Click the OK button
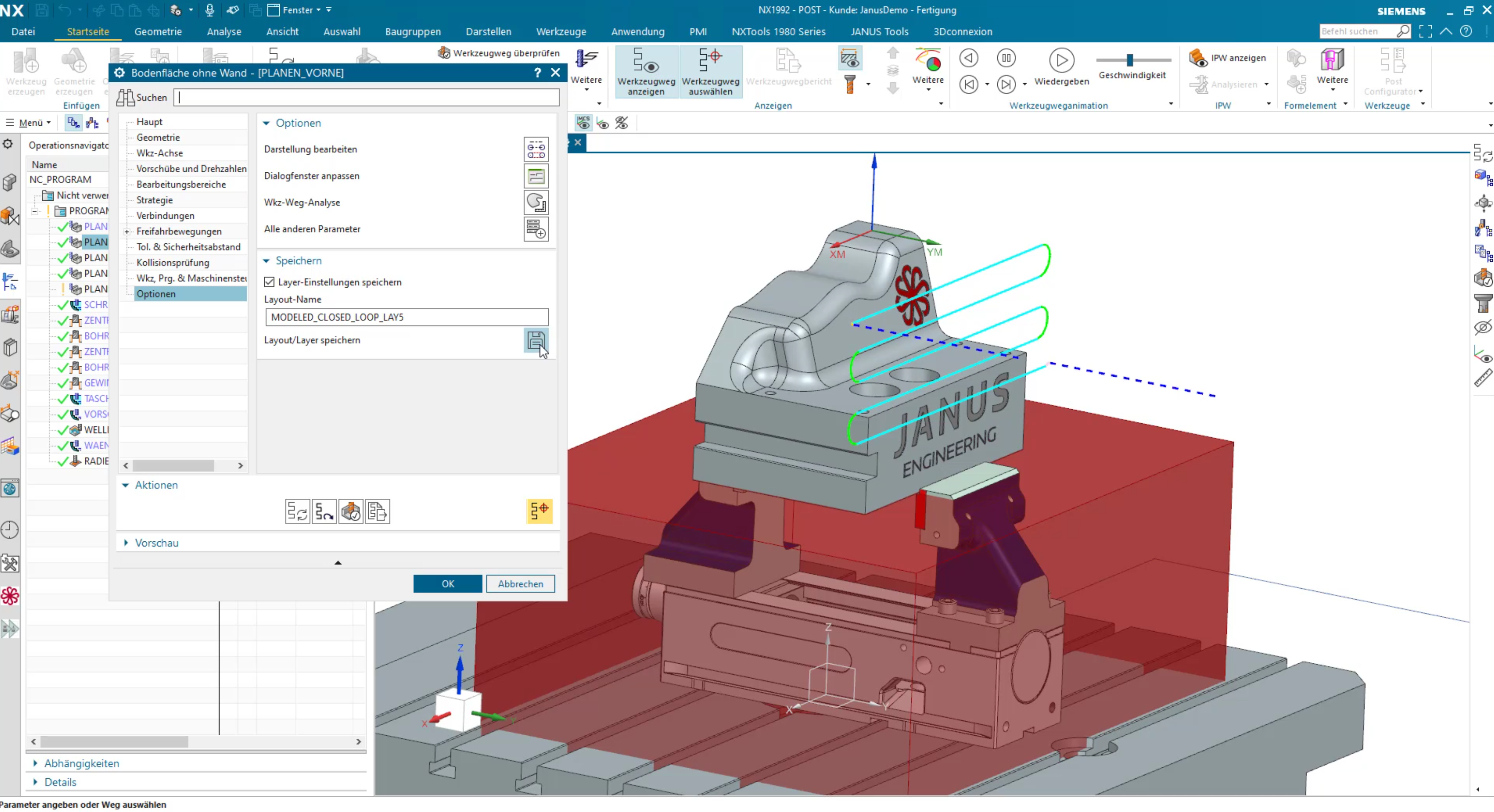This screenshot has height=812, width=1494. click(x=448, y=584)
